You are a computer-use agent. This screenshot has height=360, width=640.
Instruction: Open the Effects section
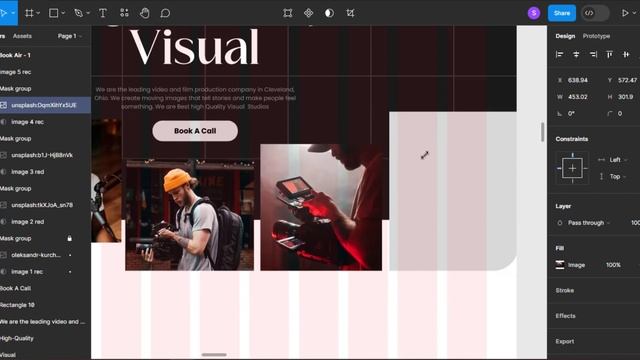565,316
